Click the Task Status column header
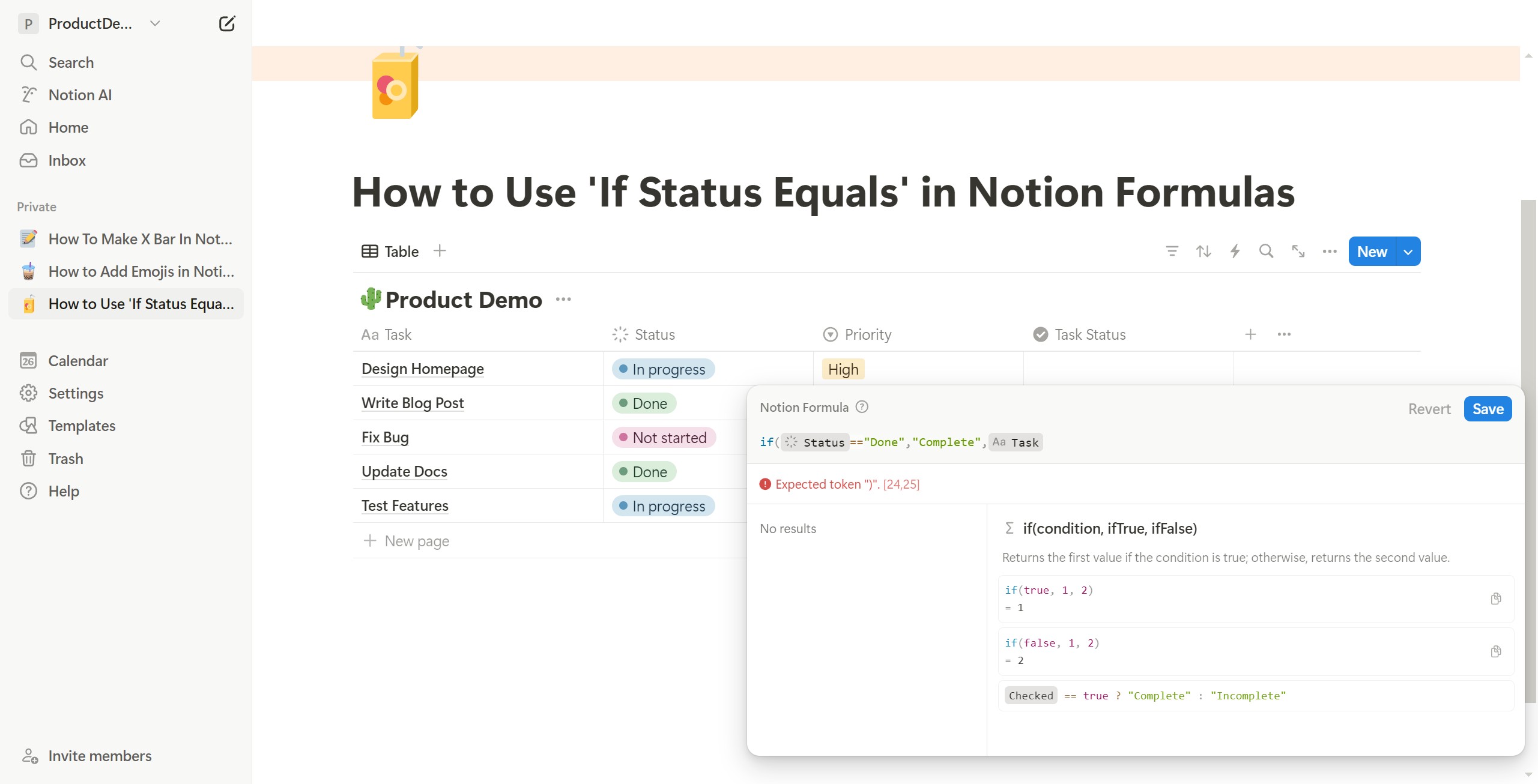Viewport: 1538px width, 784px height. click(1129, 335)
